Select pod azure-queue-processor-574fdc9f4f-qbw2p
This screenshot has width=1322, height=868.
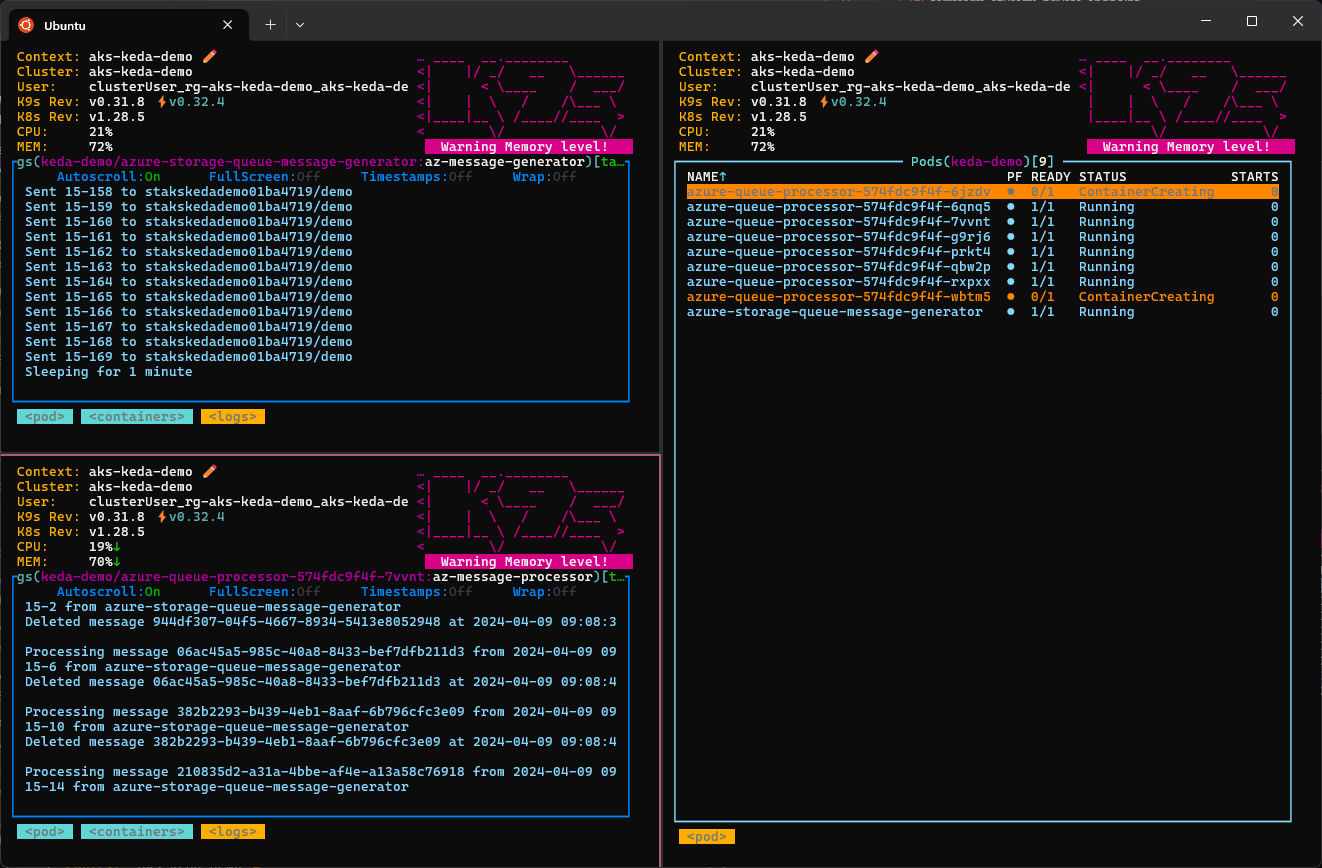(x=983, y=267)
